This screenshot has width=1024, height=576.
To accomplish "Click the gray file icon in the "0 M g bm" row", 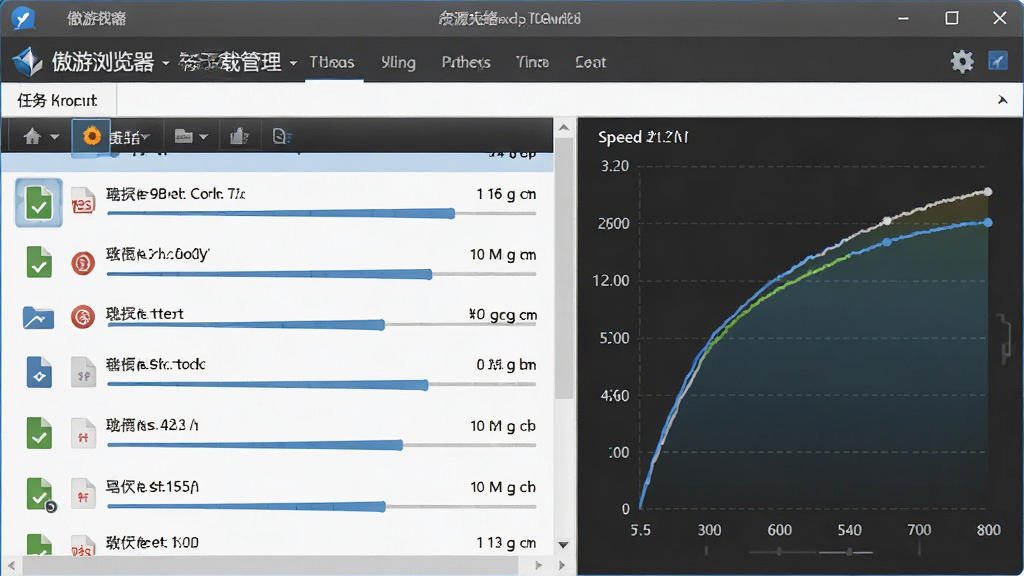I will (x=84, y=372).
